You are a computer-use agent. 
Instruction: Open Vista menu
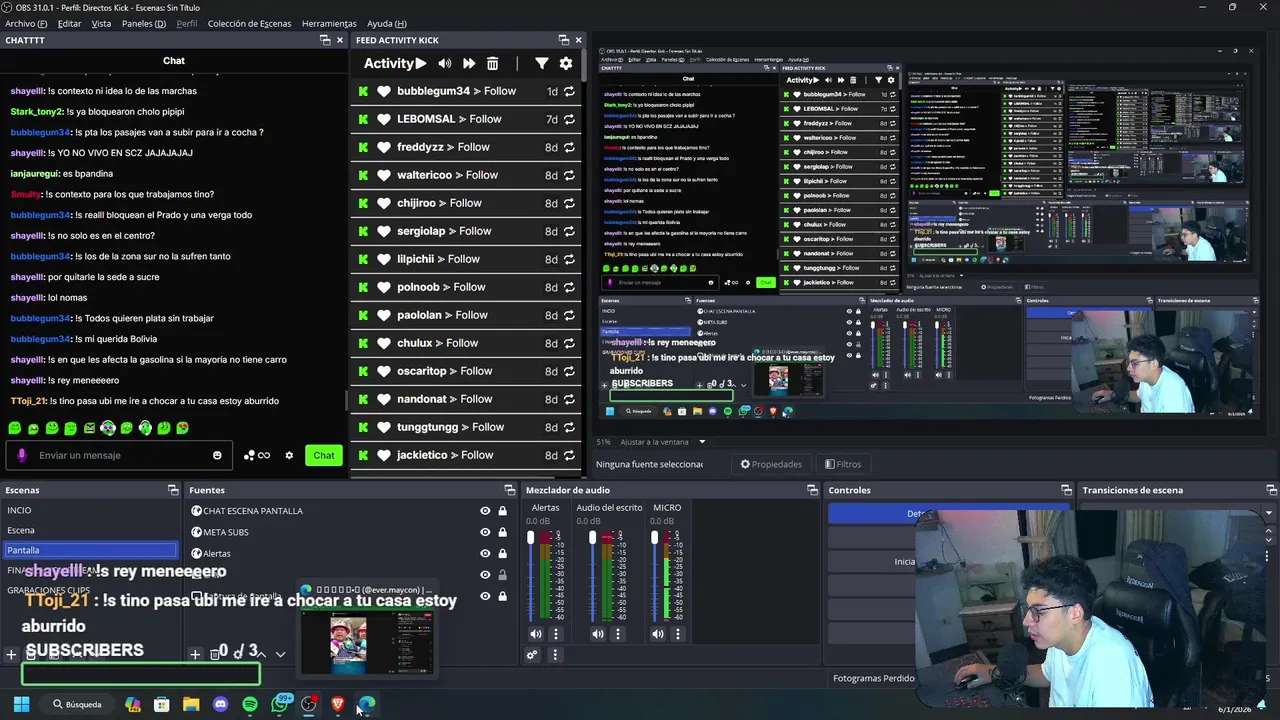(x=101, y=23)
